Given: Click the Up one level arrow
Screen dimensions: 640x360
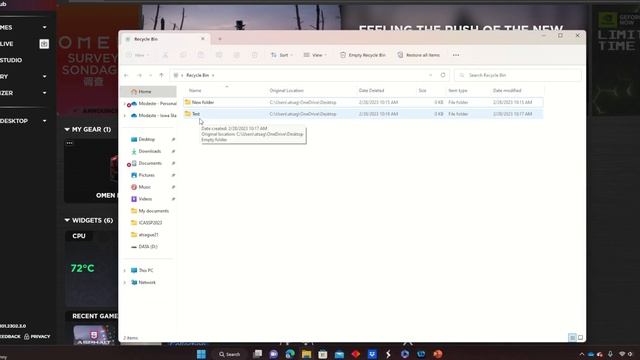Looking at the screenshot, I should [162, 76].
